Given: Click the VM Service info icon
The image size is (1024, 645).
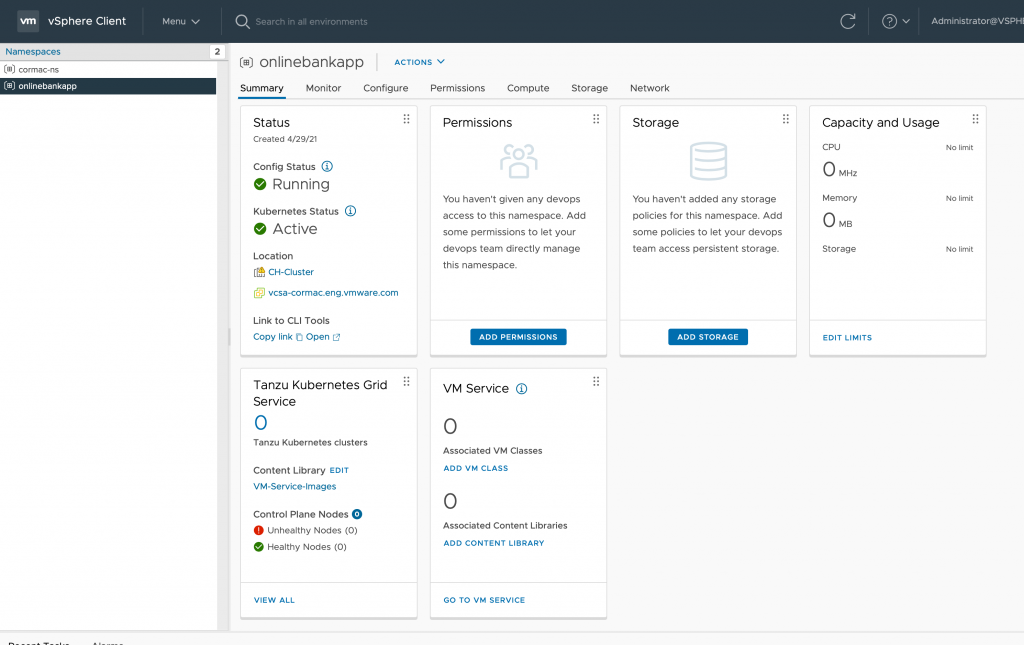Looking at the screenshot, I should click(x=521, y=389).
